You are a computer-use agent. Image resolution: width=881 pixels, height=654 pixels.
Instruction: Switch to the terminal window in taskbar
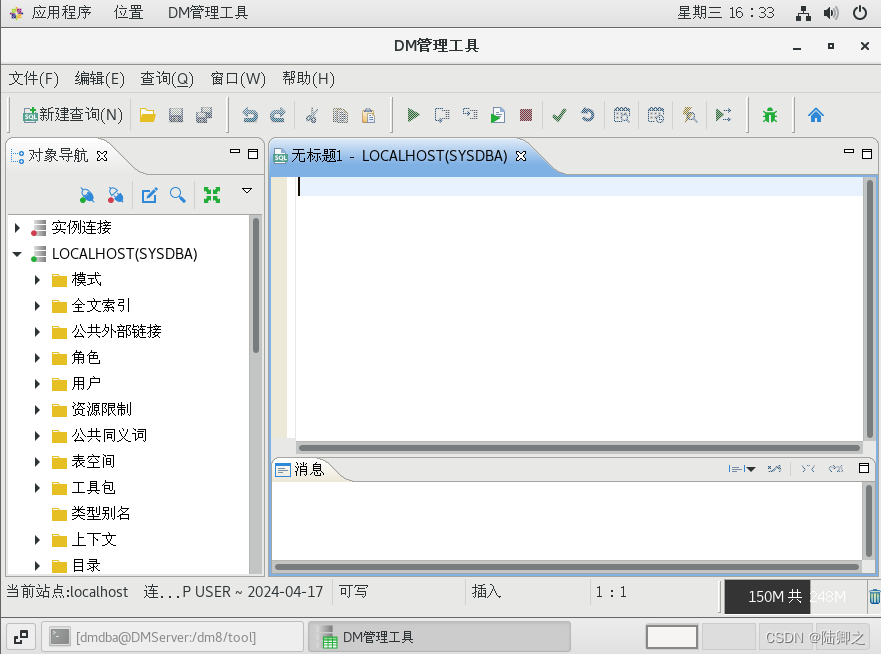click(173, 637)
